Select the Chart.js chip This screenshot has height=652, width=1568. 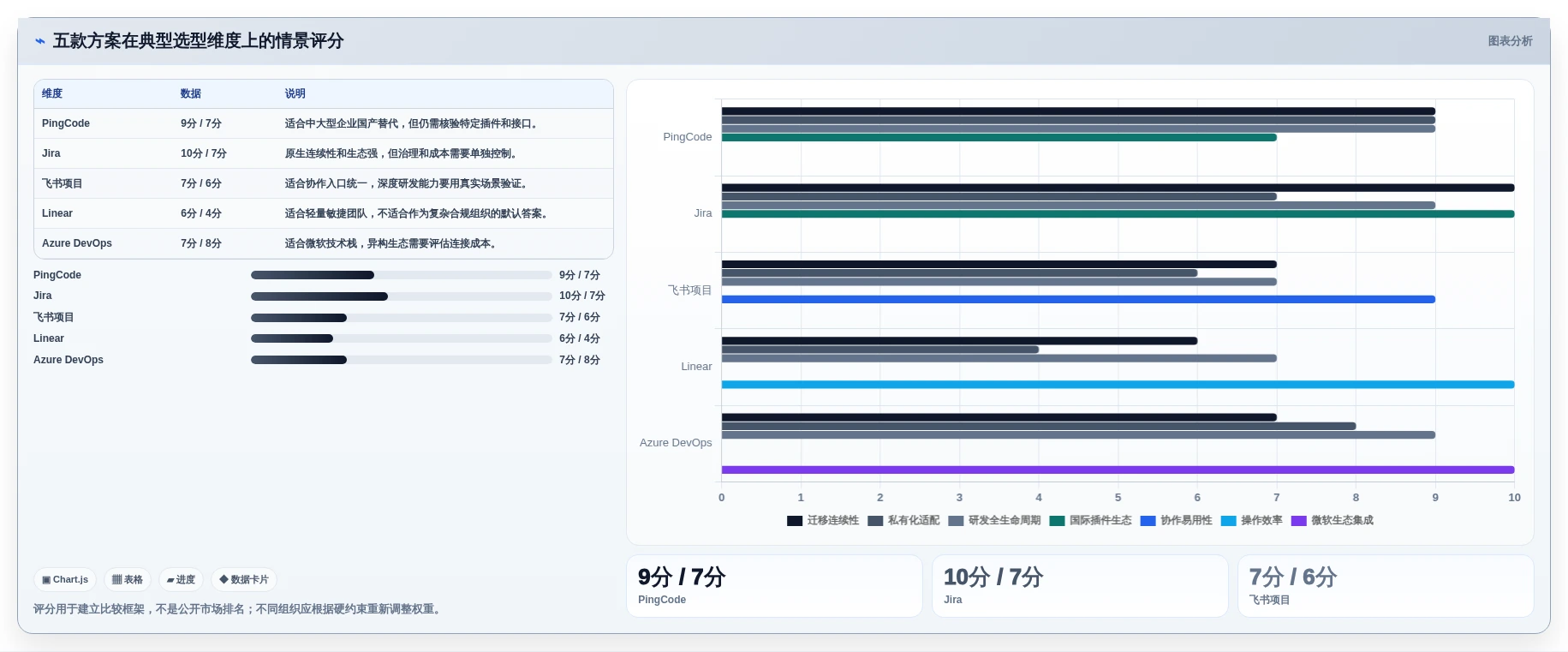pos(65,580)
